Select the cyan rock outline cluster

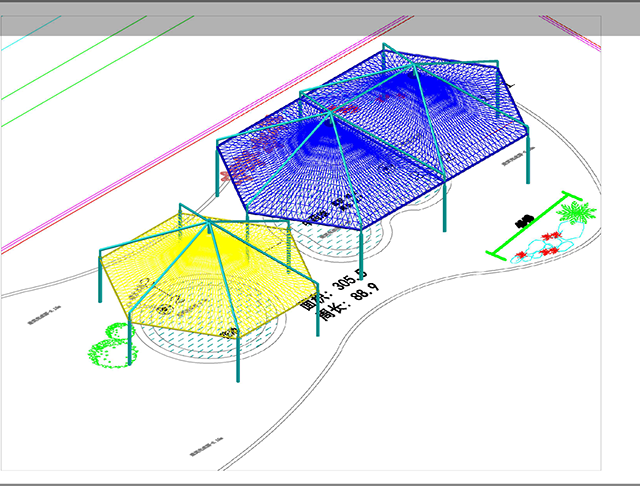547,244
